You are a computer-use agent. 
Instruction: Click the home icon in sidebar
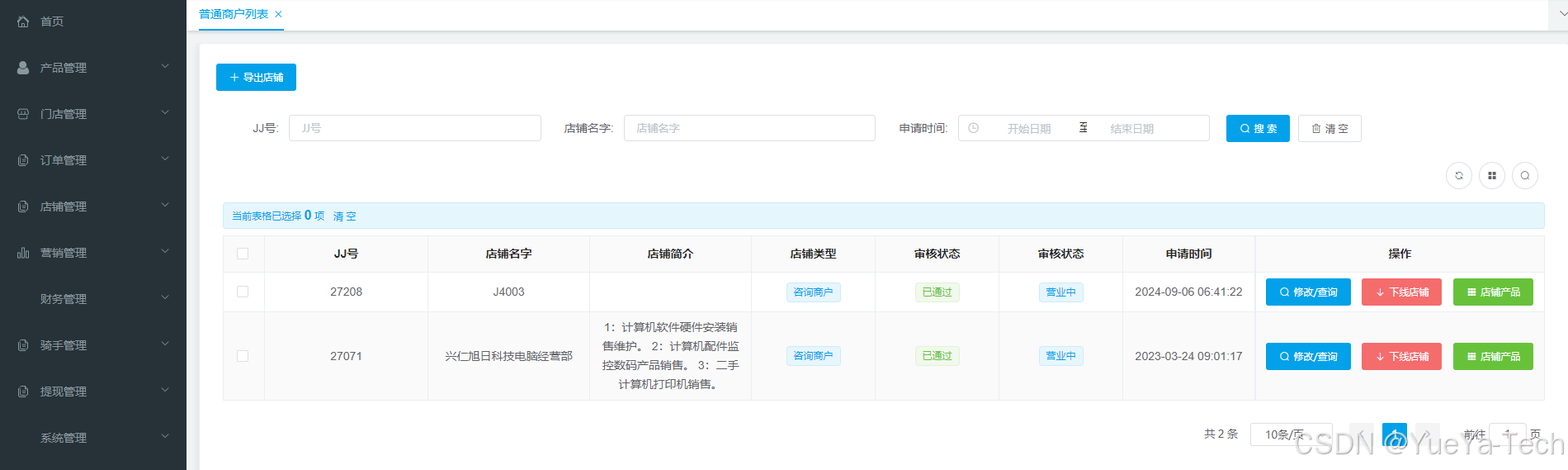pos(23,21)
